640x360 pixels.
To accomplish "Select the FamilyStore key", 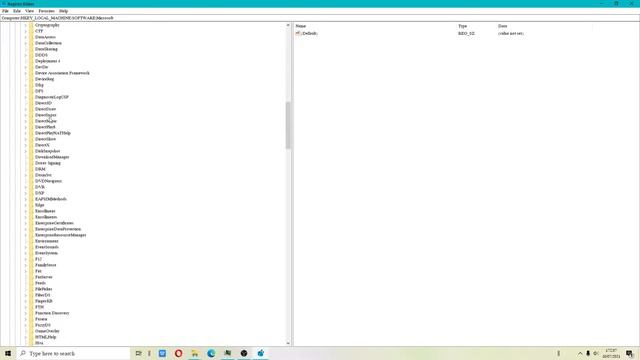I will [x=45, y=265].
